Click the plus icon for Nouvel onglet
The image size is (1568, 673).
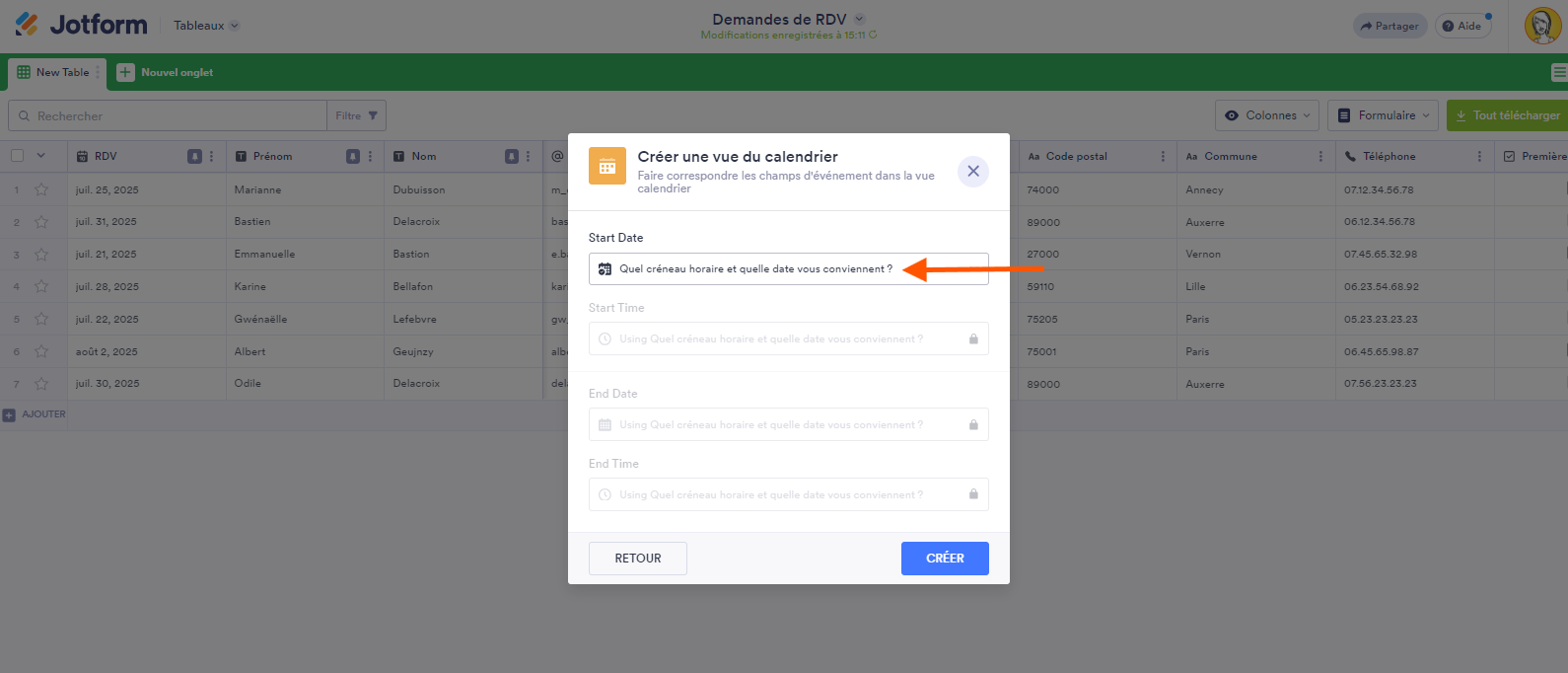(125, 72)
